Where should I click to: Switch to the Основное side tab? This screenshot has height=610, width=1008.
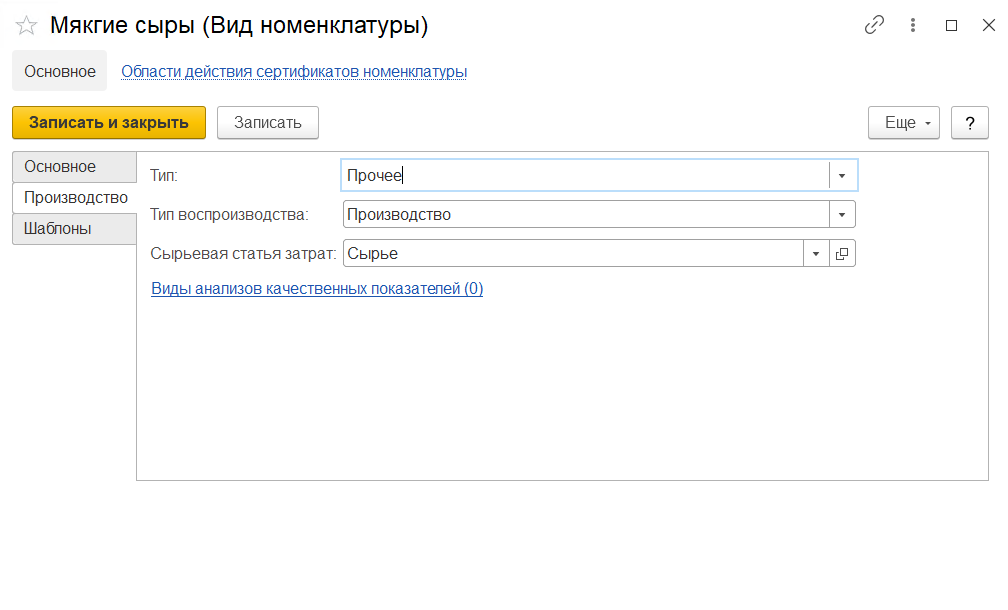(60, 167)
